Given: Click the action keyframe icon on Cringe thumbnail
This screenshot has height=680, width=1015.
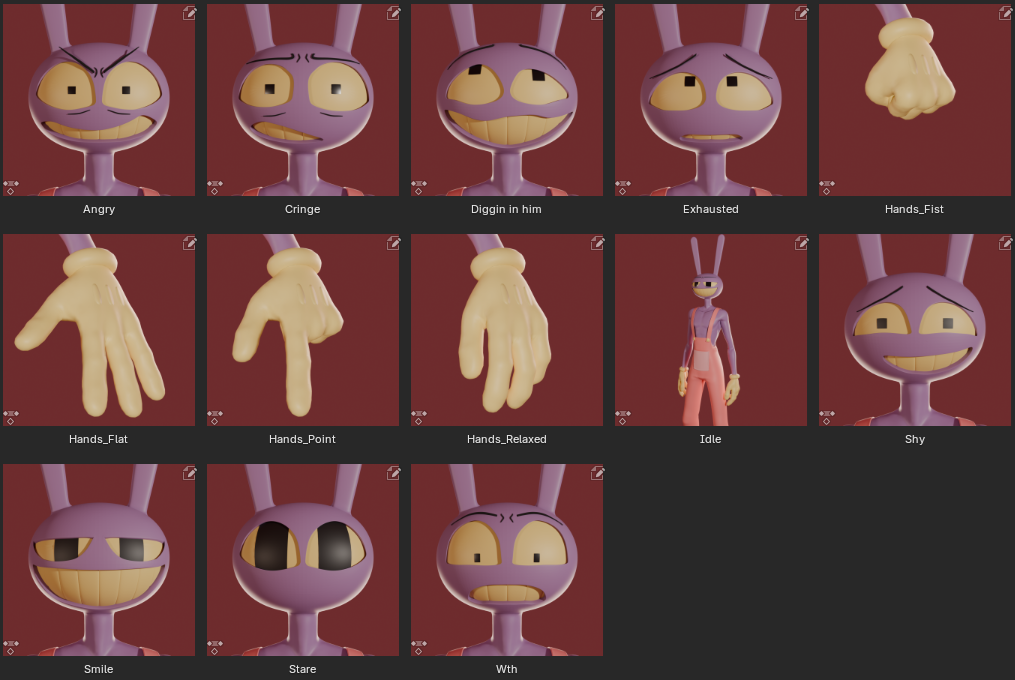Looking at the screenshot, I should (x=215, y=188).
